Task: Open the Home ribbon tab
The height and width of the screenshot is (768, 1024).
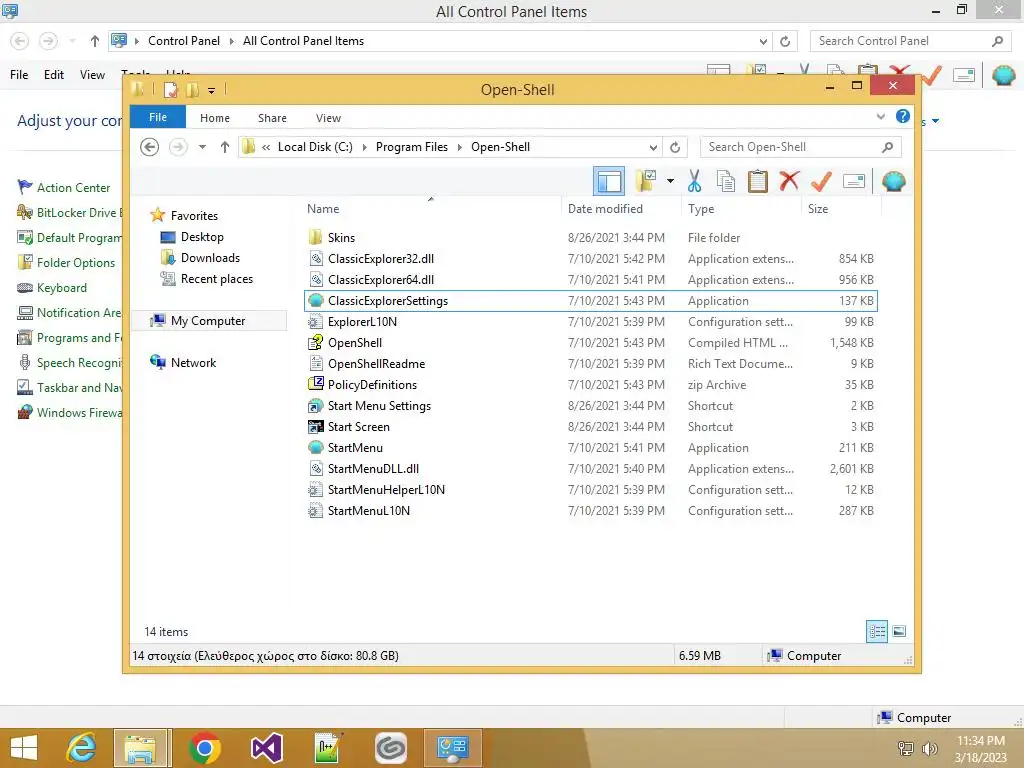Action: 215,118
